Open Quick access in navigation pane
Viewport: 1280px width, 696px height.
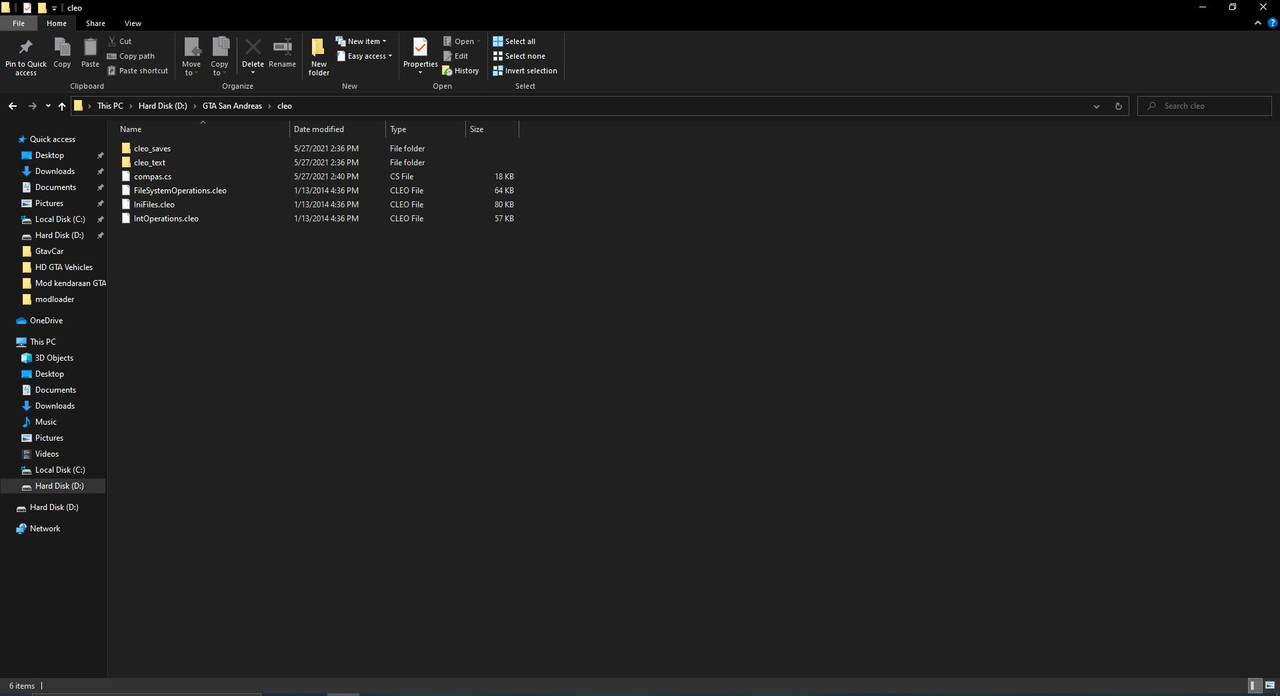[x=52, y=139]
